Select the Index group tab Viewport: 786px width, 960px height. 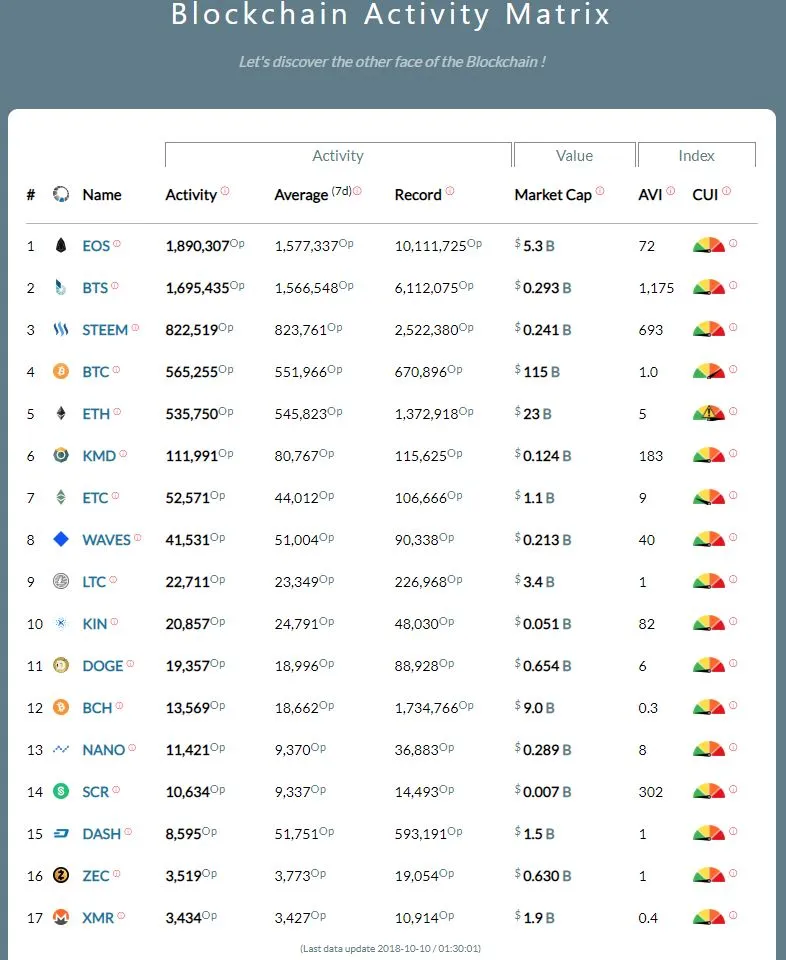[697, 155]
